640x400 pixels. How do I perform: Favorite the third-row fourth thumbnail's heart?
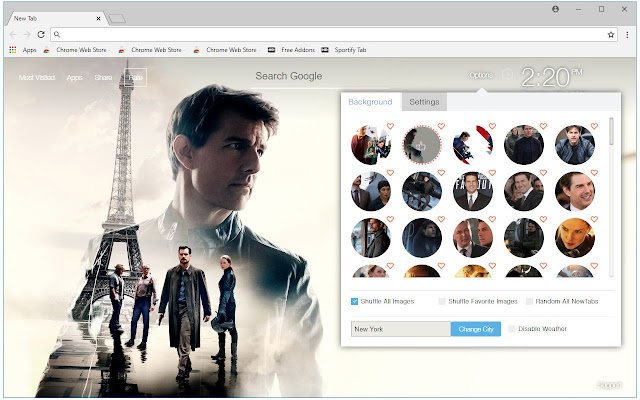point(543,219)
